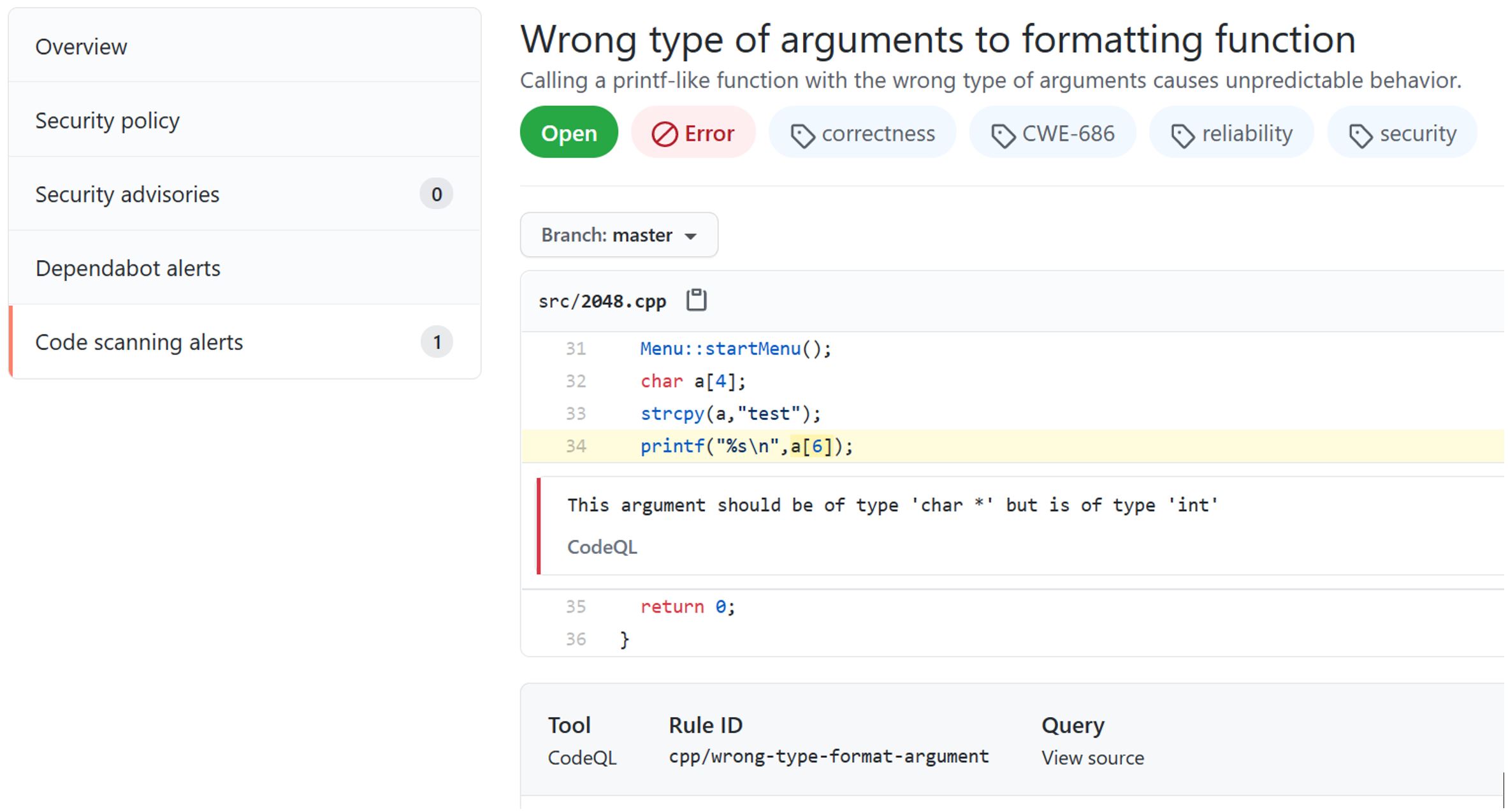Select the highlighted a[6] token on line 34
This screenshot has height=812, width=1508.
click(811, 446)
